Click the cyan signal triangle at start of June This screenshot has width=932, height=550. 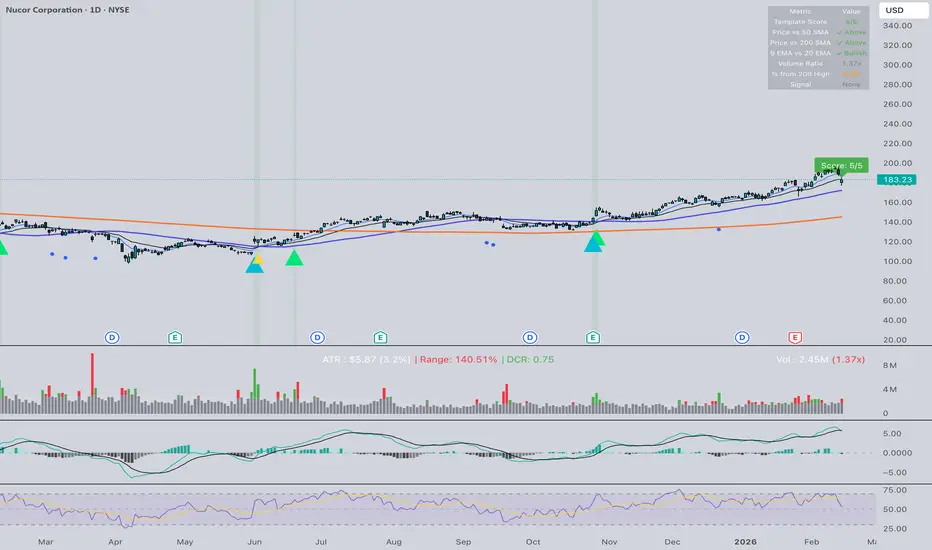click(x=254, y=267)
